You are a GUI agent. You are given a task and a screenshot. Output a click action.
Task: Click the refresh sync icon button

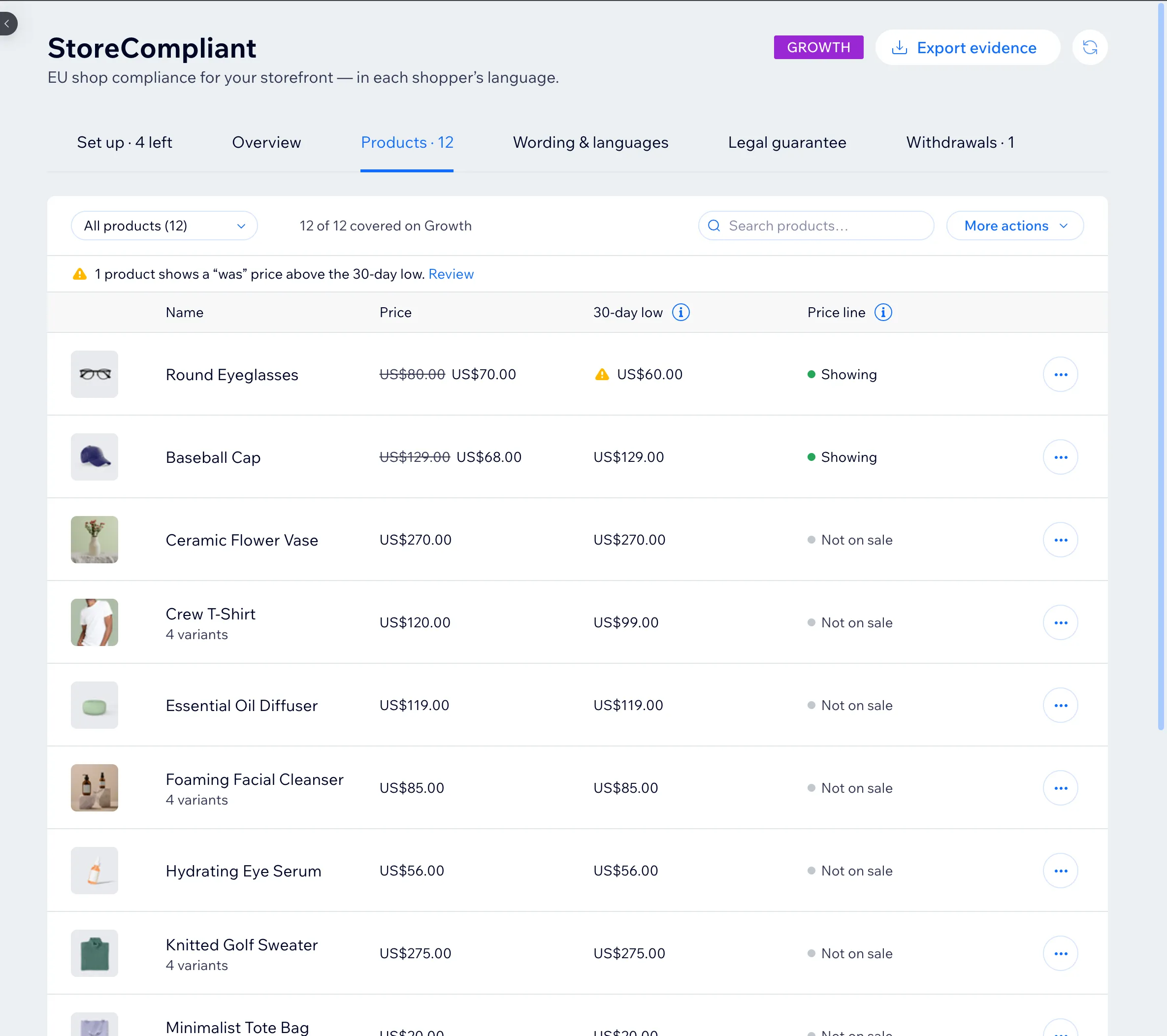(1089, 47)
